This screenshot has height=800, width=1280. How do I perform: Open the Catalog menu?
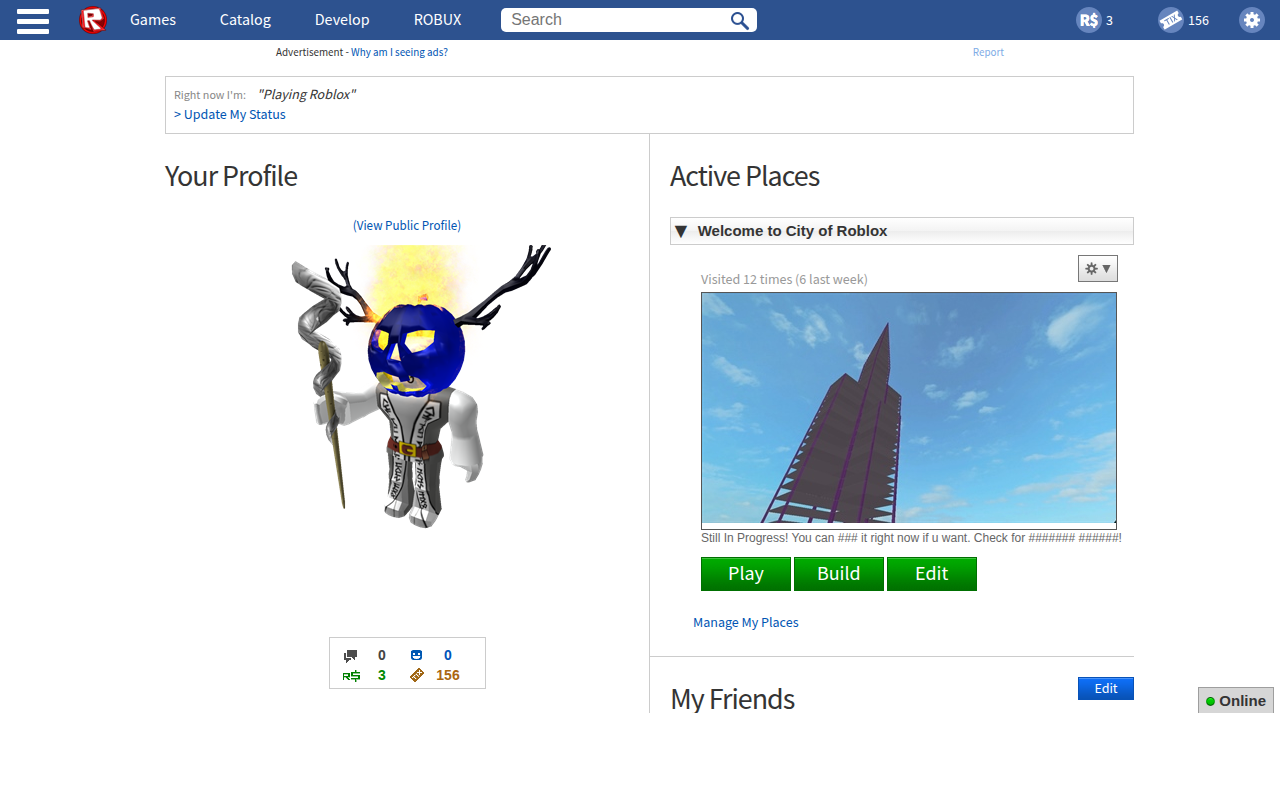point(245,20)
